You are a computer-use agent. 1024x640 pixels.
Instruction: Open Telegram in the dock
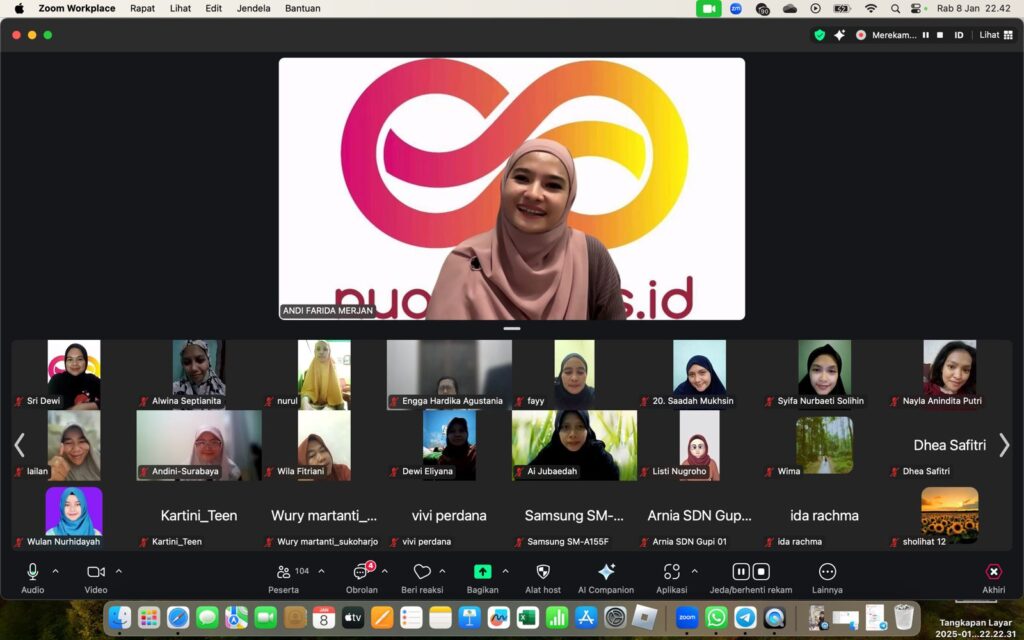click(x=745, y=617)
